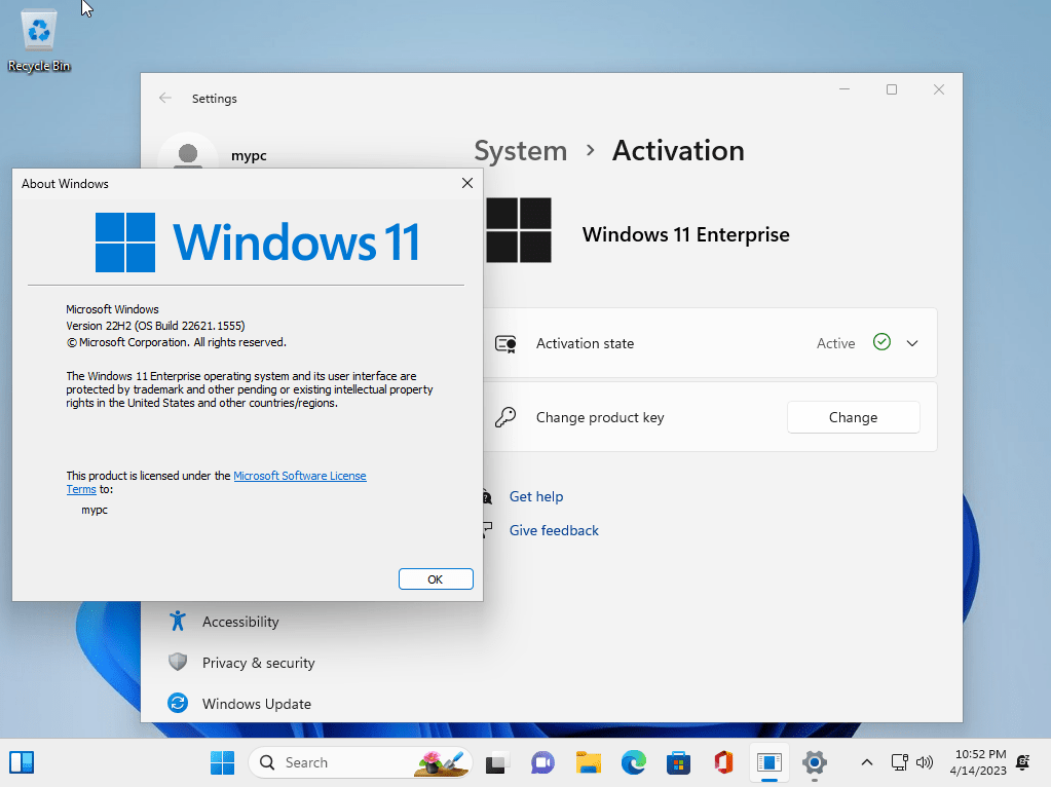The image size is (1051, 787).
Task: Open the Start menu
Action: 223,763
